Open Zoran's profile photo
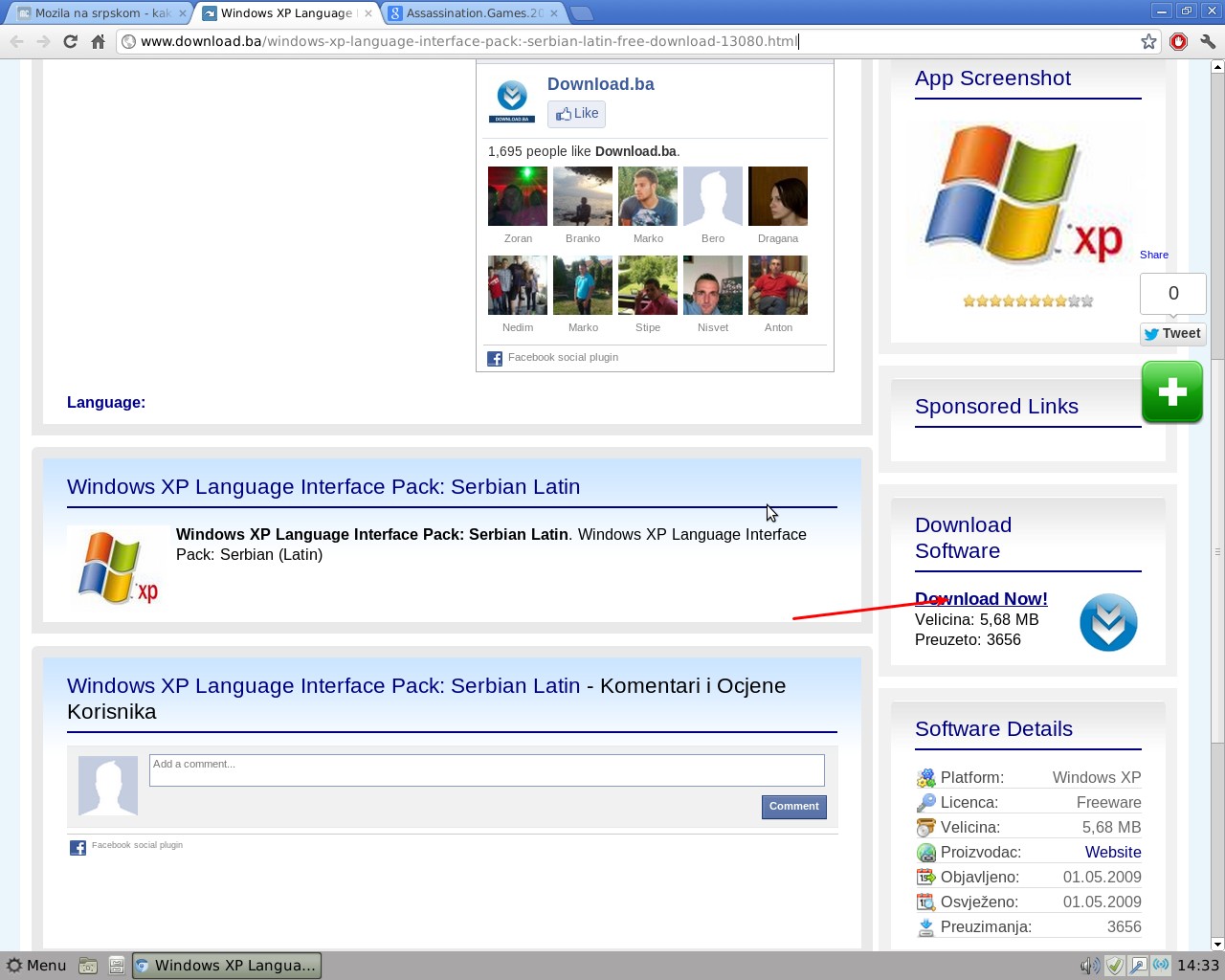1225x980 pixels. [518, 196]
